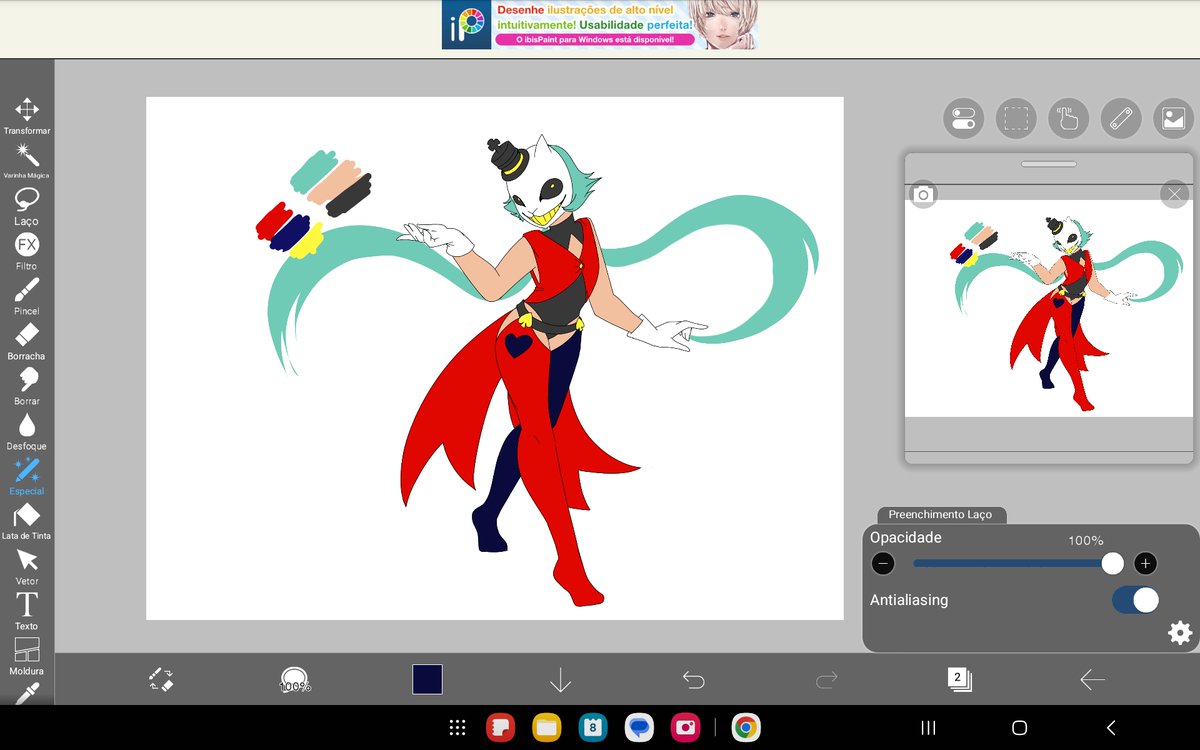Open the ruler tool

1121,119
